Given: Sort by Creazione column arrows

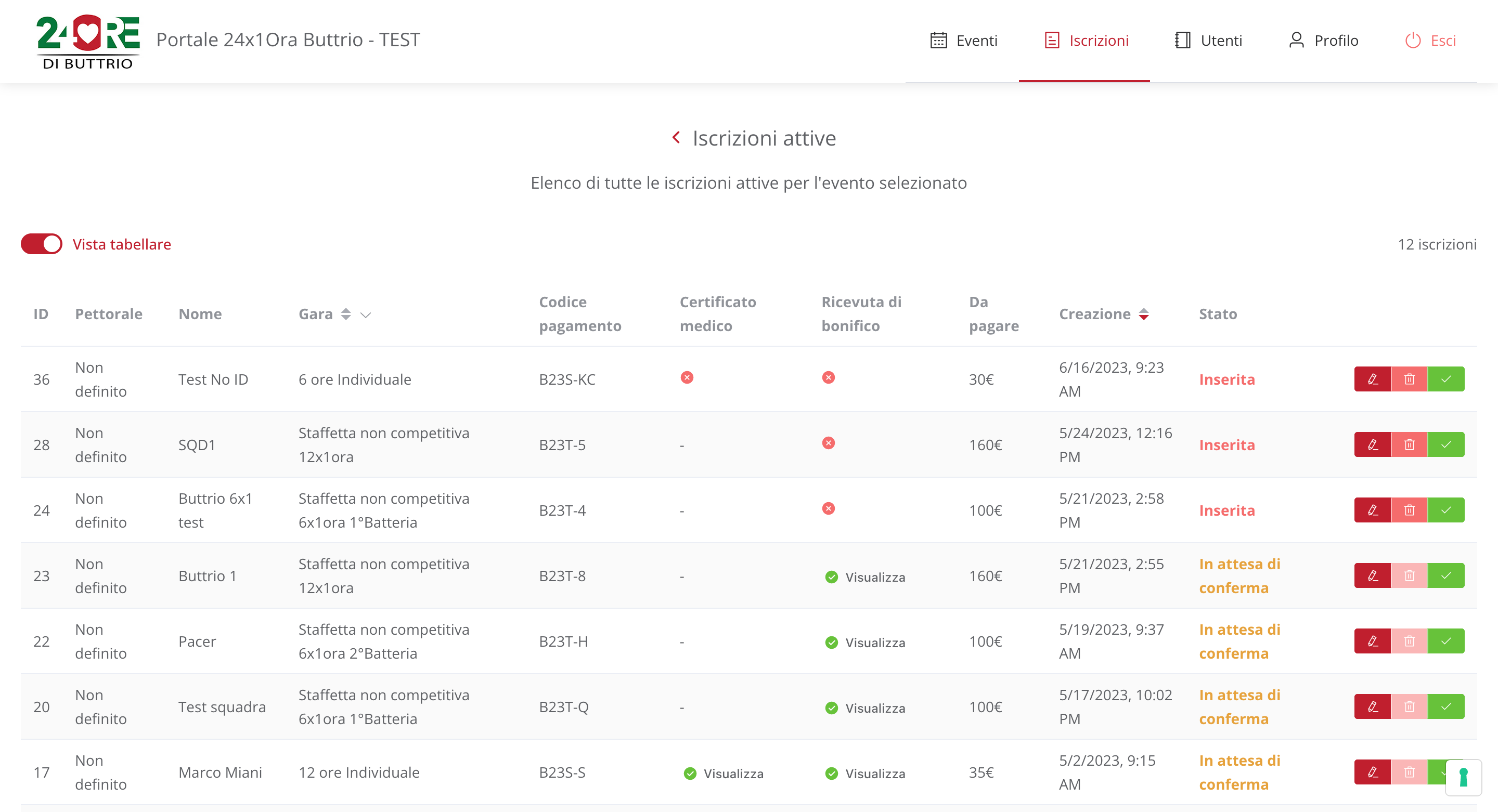Looking at the screenshot, I should pyautogui.click(x=1144, y=315).
